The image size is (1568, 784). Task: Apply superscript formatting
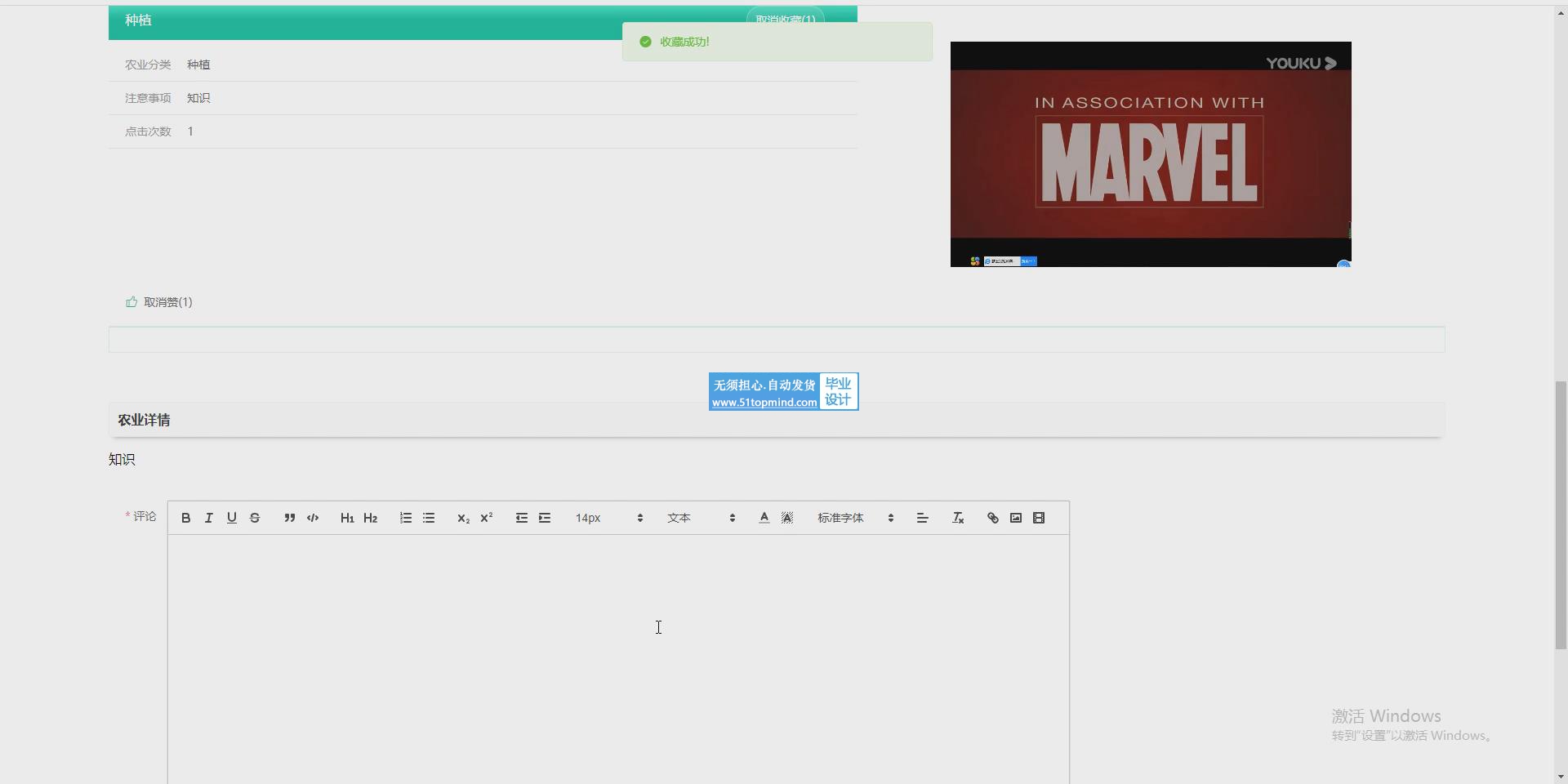(x=487, y=518)
